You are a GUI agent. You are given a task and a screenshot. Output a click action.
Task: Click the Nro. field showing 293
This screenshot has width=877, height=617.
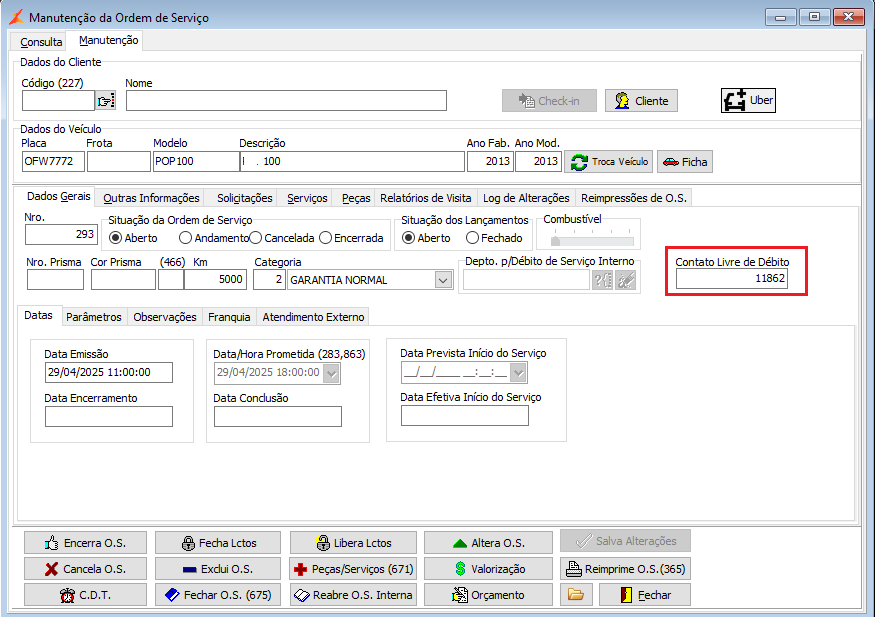click(x=61, y=234)
